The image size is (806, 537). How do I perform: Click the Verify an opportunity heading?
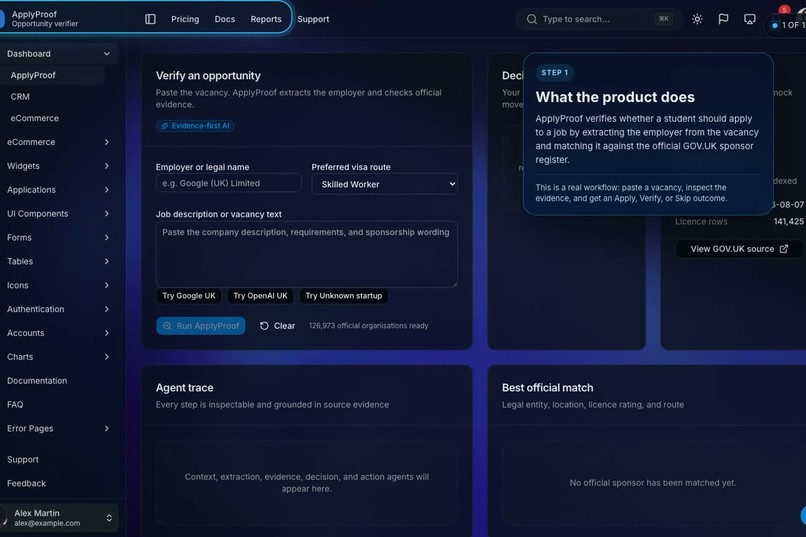pos(208,76)
